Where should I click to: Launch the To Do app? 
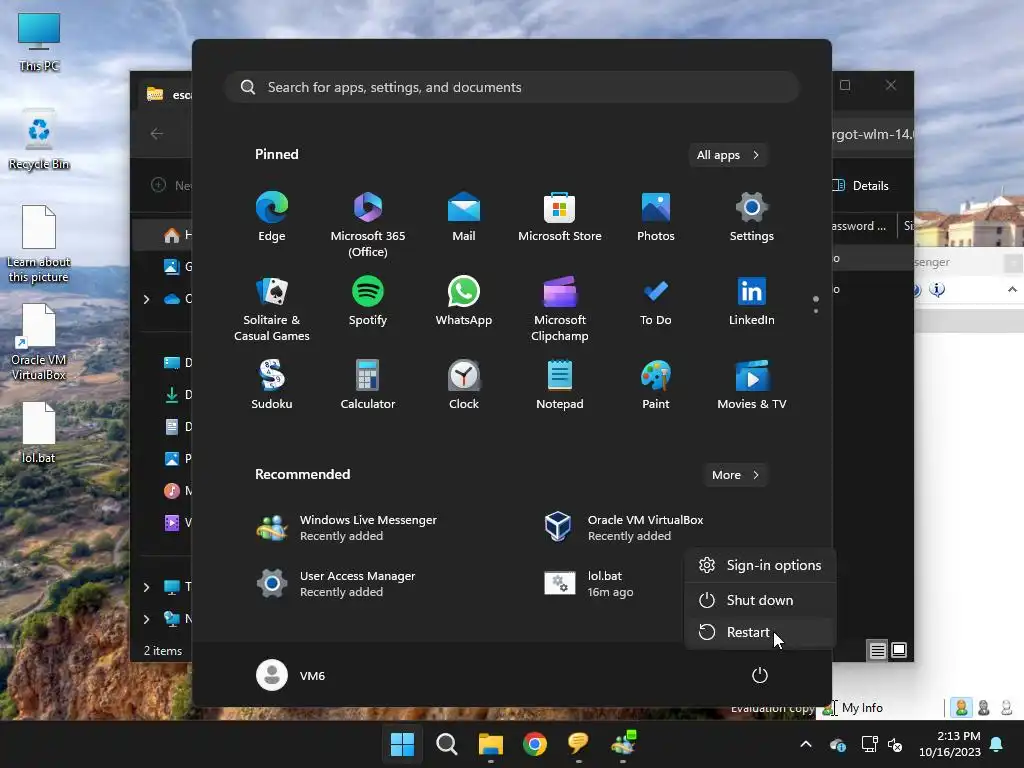[656, 301]
